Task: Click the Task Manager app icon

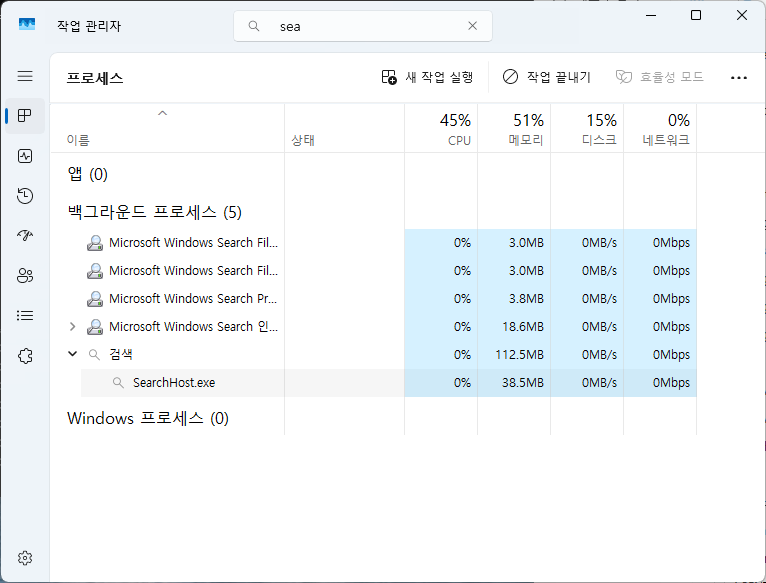Action: point(27,24)
